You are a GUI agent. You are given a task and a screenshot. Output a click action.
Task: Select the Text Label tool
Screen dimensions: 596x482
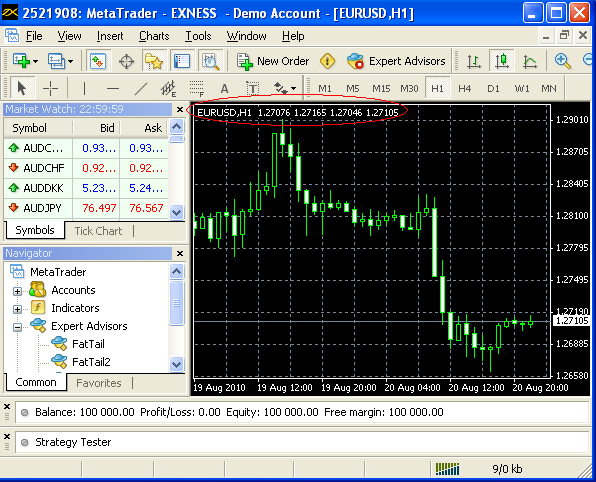pyautogui.click(x=252, y=89)
